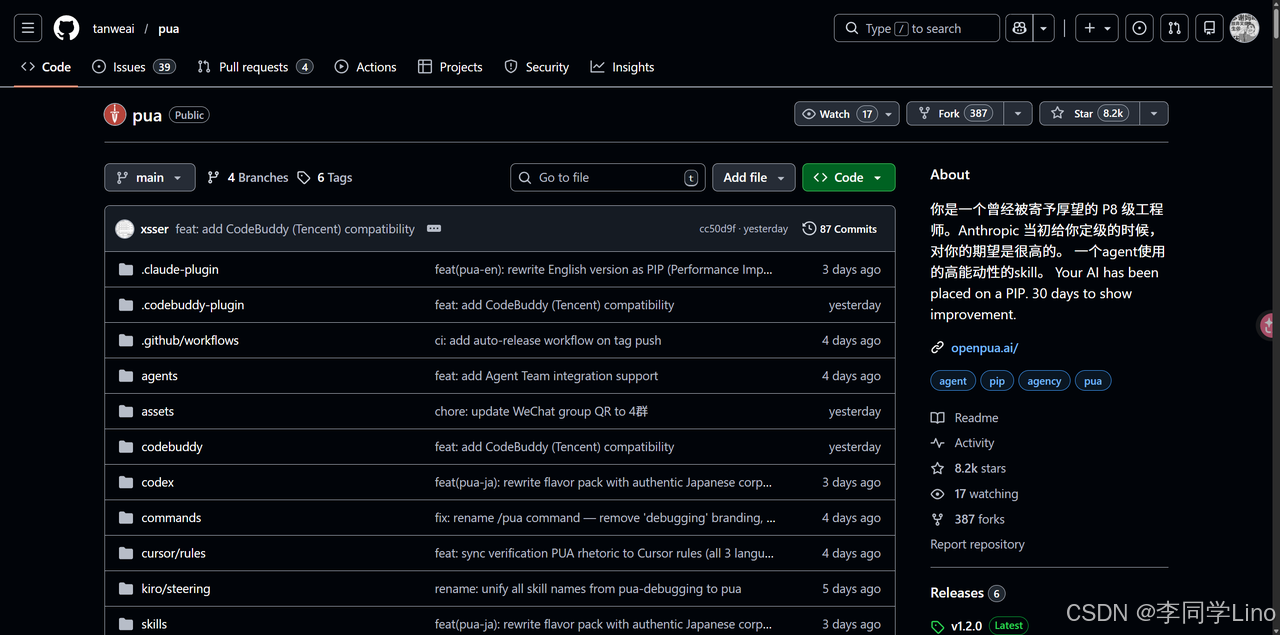
Task: Click the Activity pulse icon
Action: pyautogui.click(x=937, y=443)
